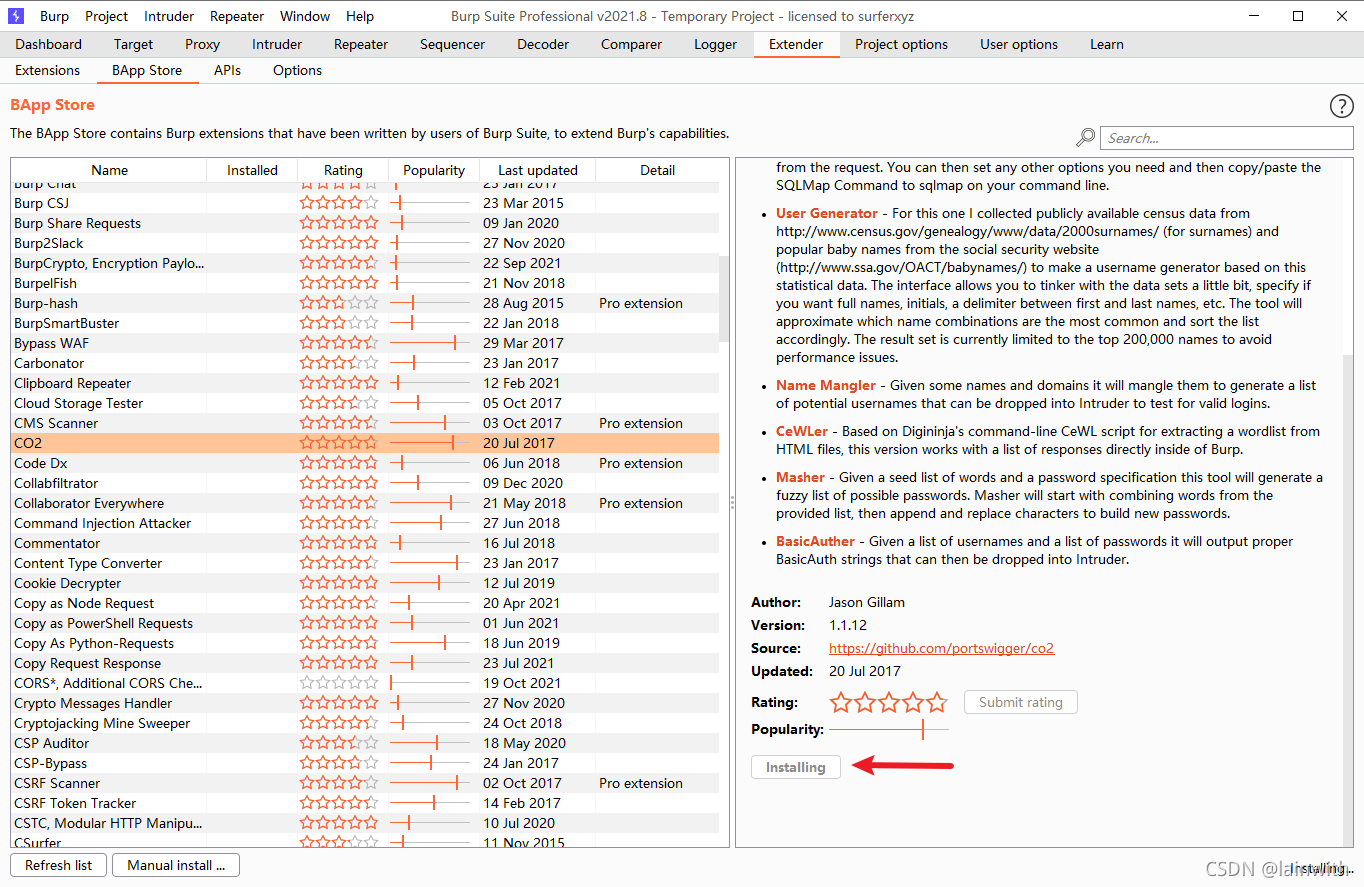Open the Burp menu

tap(54, 16)
